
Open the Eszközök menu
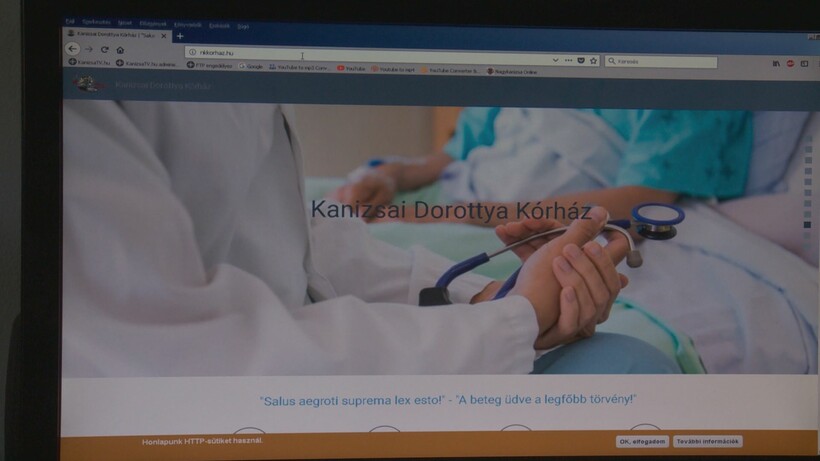point(219,25)
